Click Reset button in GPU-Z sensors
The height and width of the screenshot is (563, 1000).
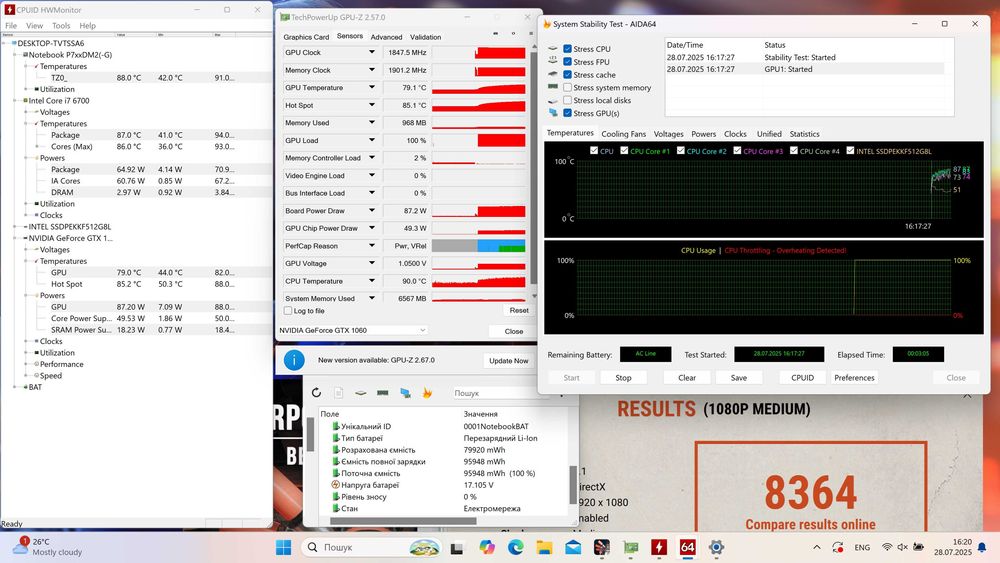pyautogui.click(x=518, y=311)
